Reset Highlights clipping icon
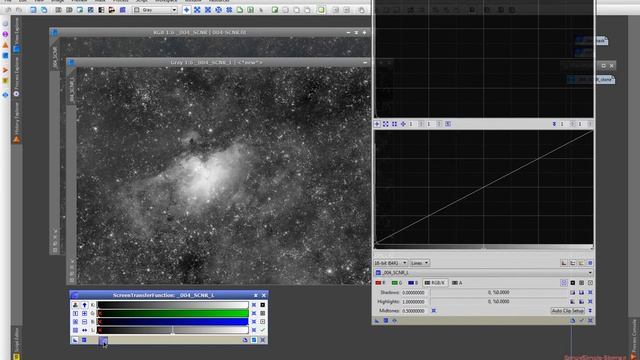This screenshot has height=360, width=640. (x=590, y=302)
